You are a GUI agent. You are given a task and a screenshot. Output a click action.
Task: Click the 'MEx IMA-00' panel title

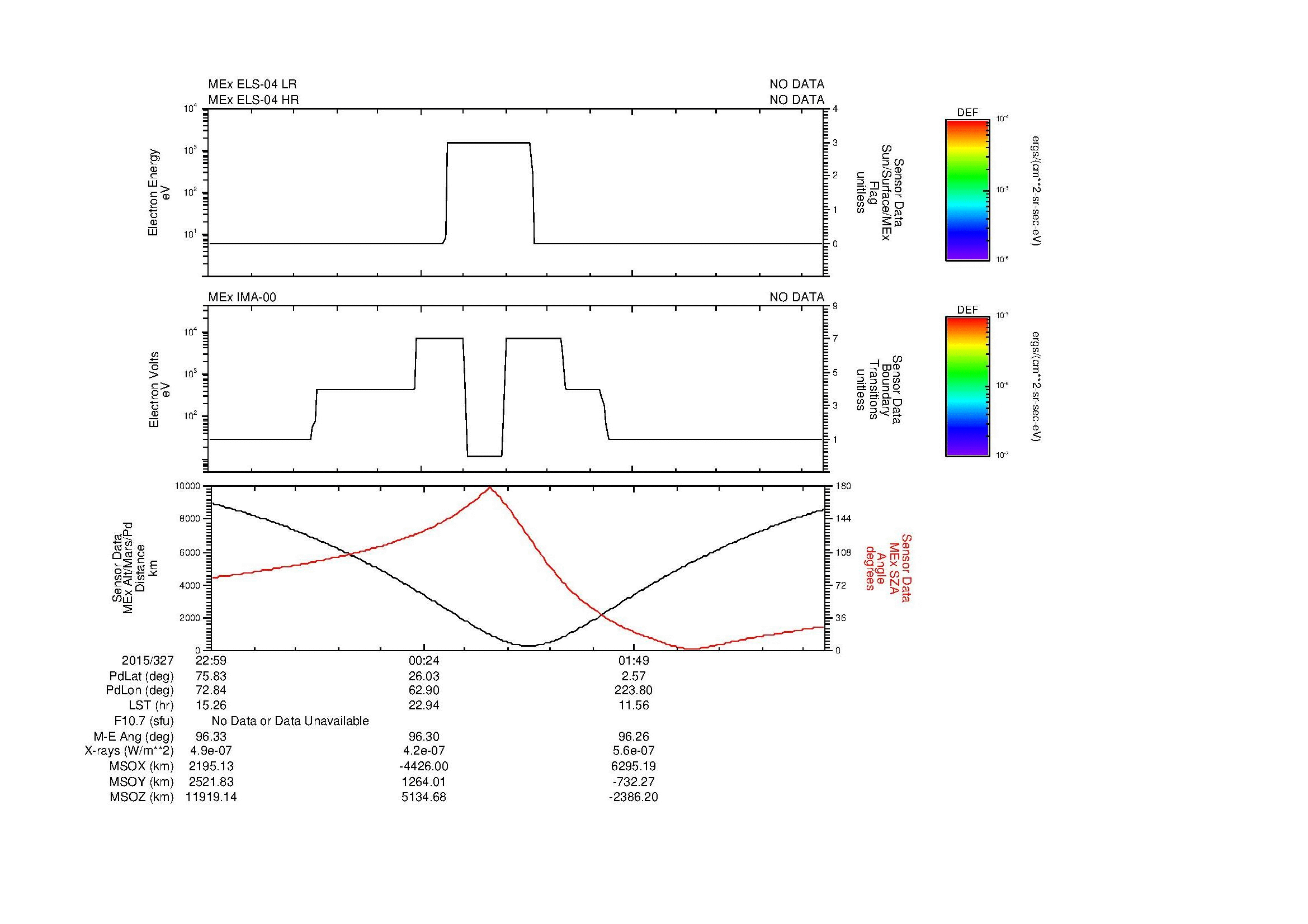click(242, 297)
